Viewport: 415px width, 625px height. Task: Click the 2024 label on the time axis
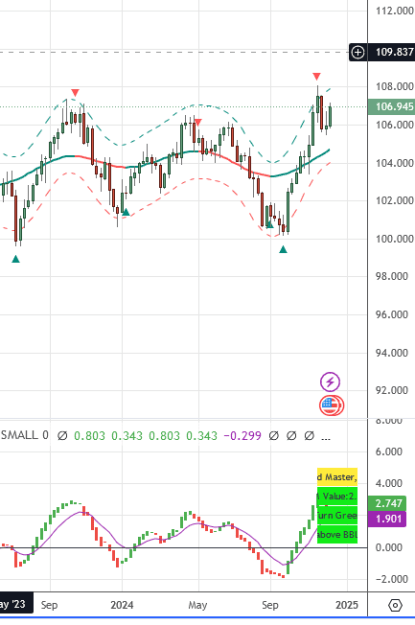click(x=122, y=605)
